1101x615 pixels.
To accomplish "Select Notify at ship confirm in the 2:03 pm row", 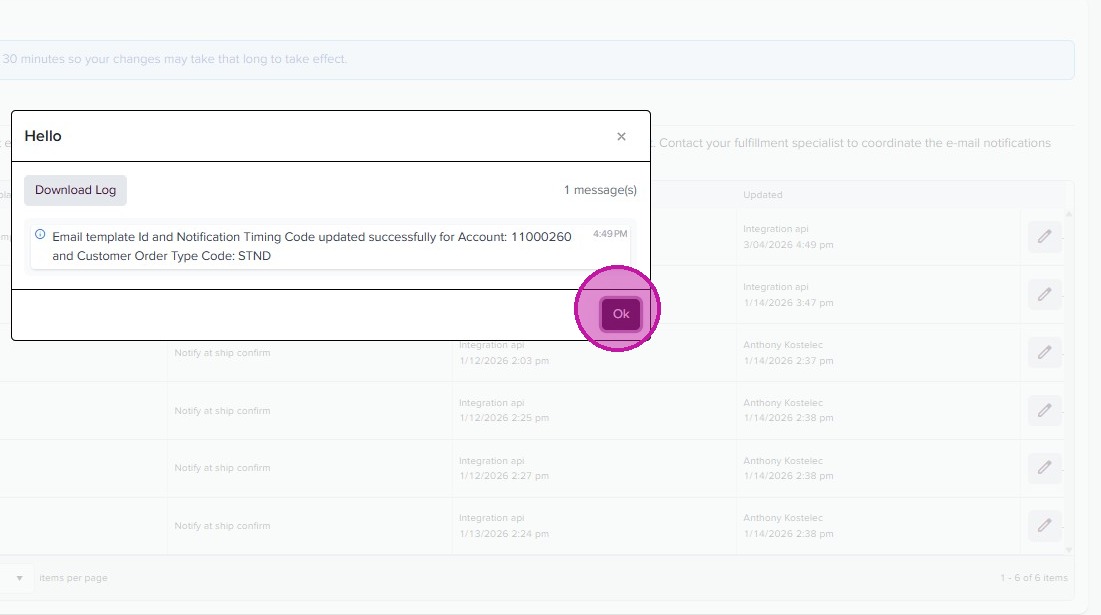I will [x=222, y=353].
